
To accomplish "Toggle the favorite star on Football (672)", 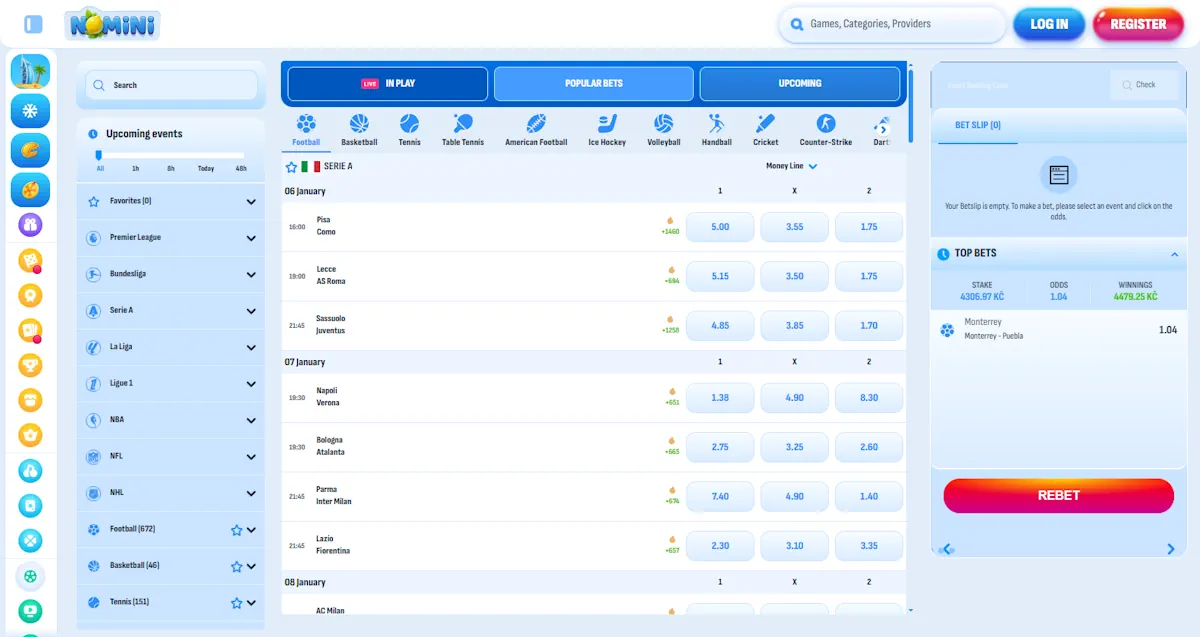I will [237, 529].
